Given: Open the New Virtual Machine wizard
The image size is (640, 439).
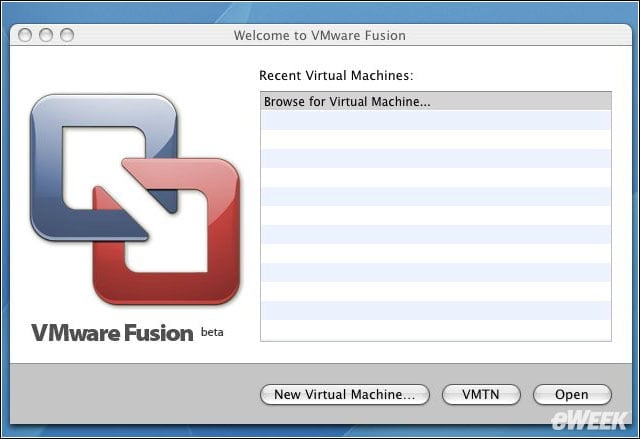Looking at the screenshot, I should coord(344,395).
